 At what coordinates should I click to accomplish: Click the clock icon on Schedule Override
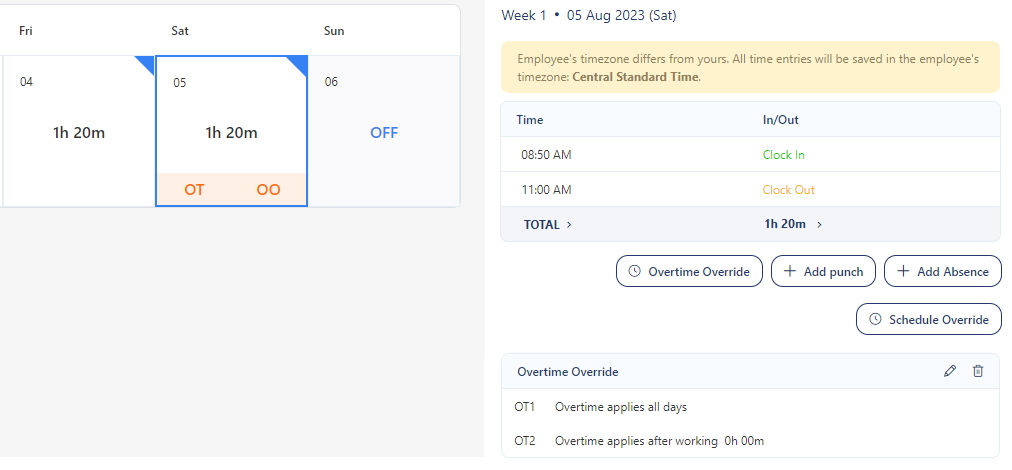[875, 320]
